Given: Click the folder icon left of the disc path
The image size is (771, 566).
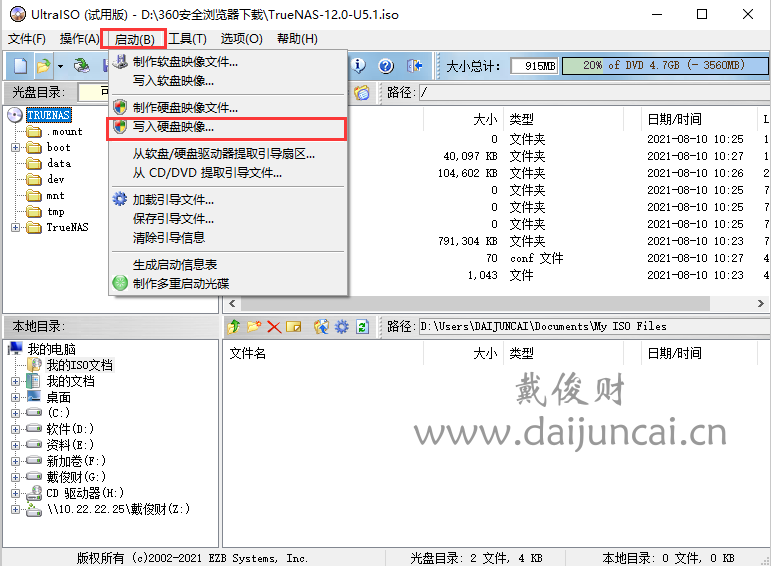Looking at the screenshot, I should [361, 92].
